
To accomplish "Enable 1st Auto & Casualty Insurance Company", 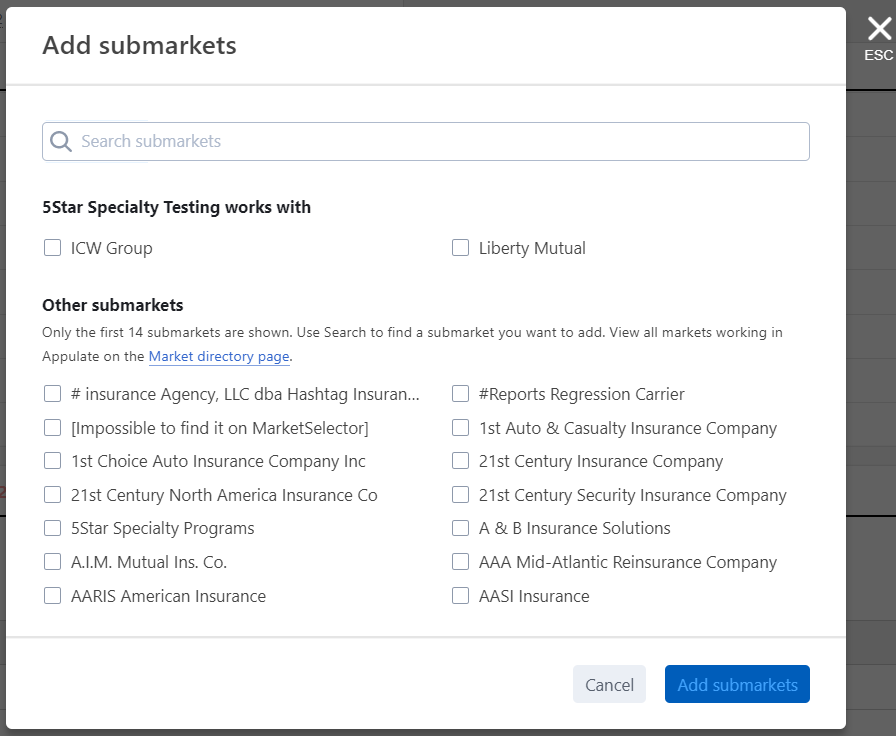I will pos(461,427).
